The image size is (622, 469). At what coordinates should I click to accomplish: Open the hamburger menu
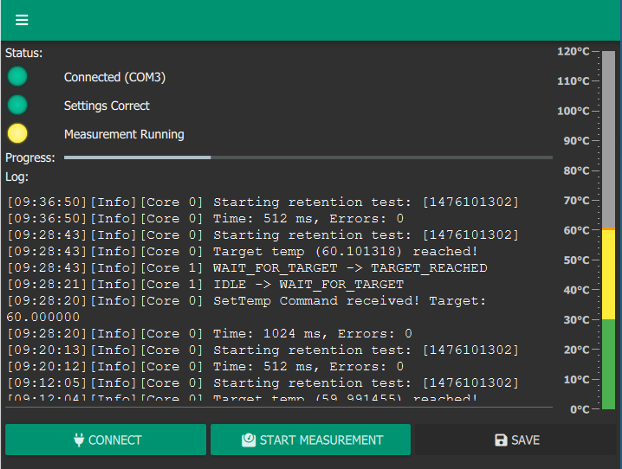[x=22, y=20]
